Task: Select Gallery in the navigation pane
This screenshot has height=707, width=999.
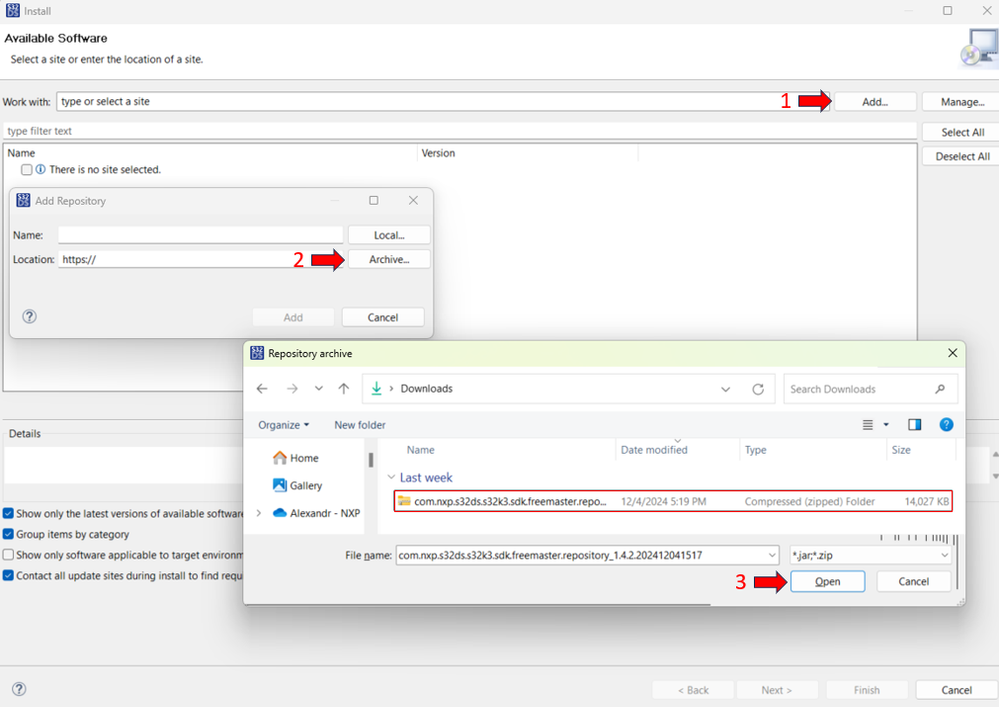Action: (x=297, y=485)
